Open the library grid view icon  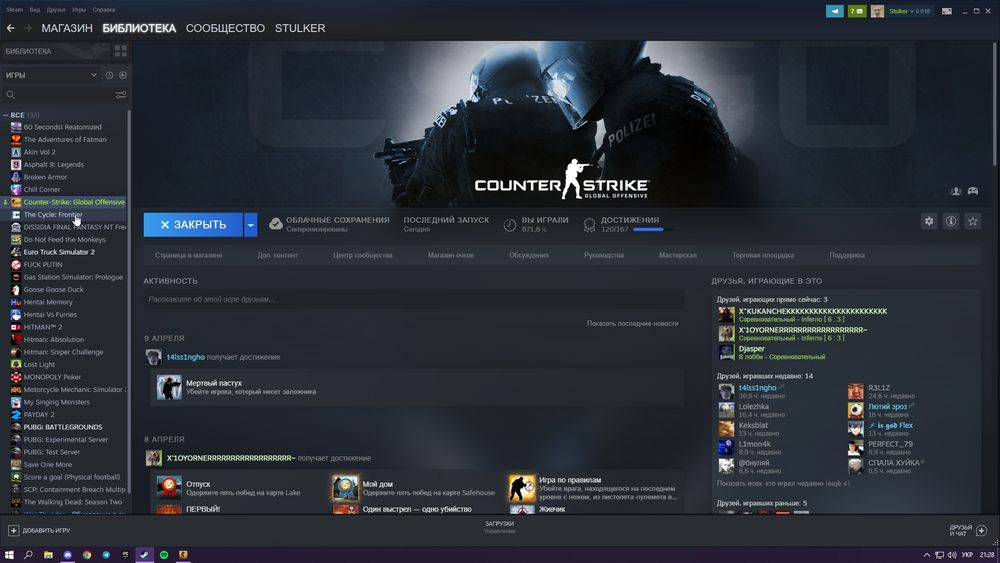coord(121,51)
